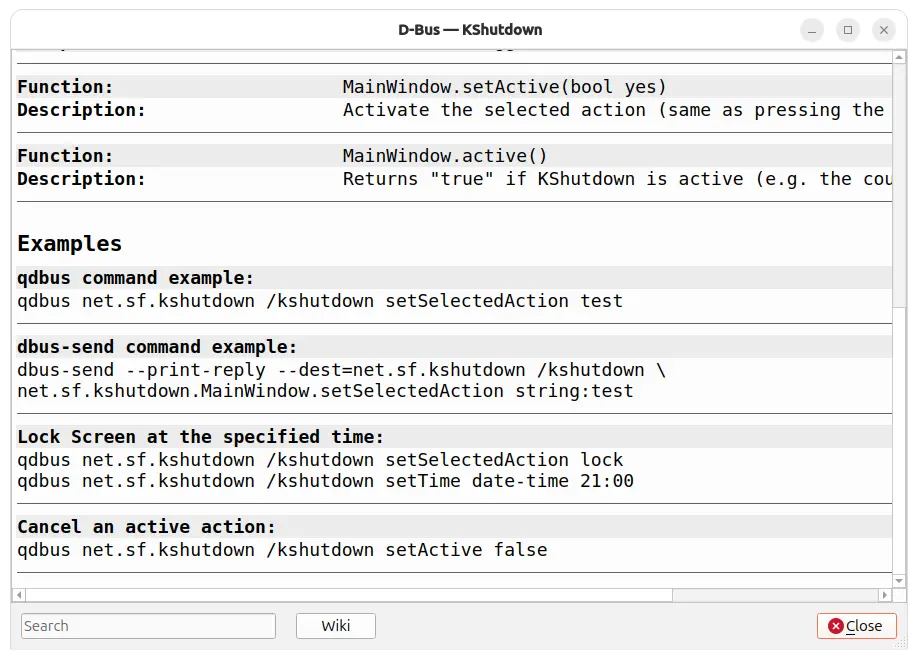
Task: Click the "dbus-send command example:" heading
Action: [157, 348]
